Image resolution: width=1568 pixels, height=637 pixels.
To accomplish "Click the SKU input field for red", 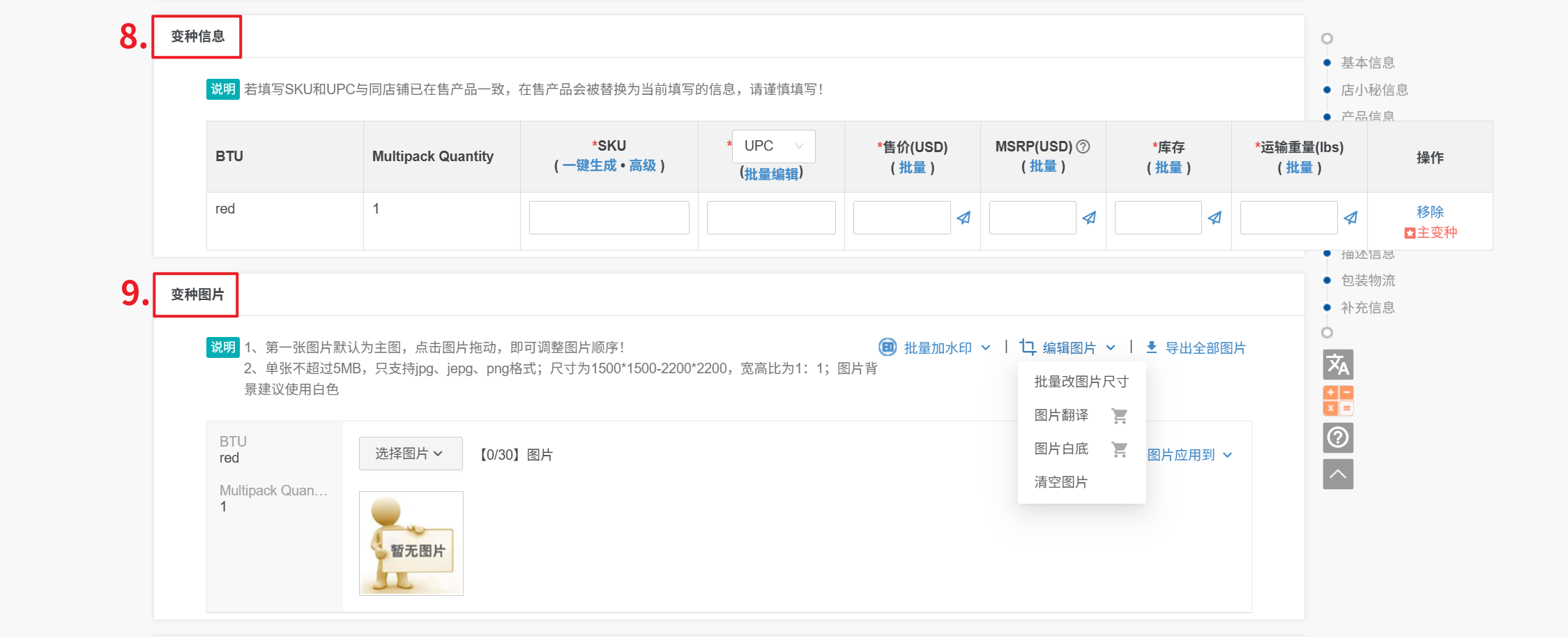I will tap(609, 218).
